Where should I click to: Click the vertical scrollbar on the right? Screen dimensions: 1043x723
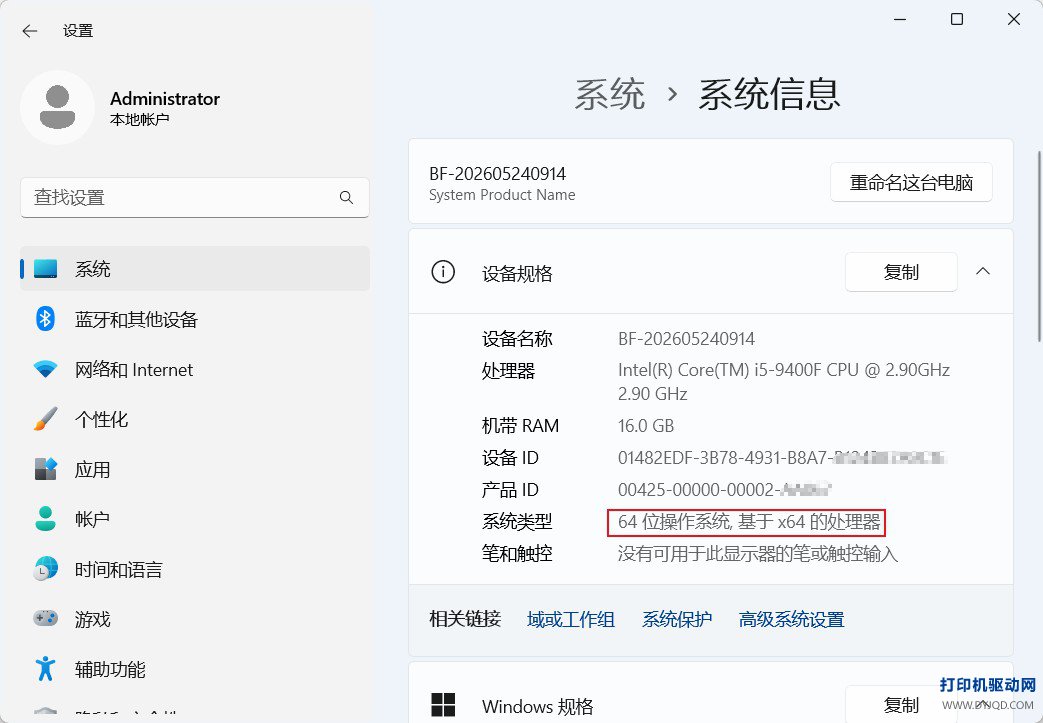[x=1039, y=246]
